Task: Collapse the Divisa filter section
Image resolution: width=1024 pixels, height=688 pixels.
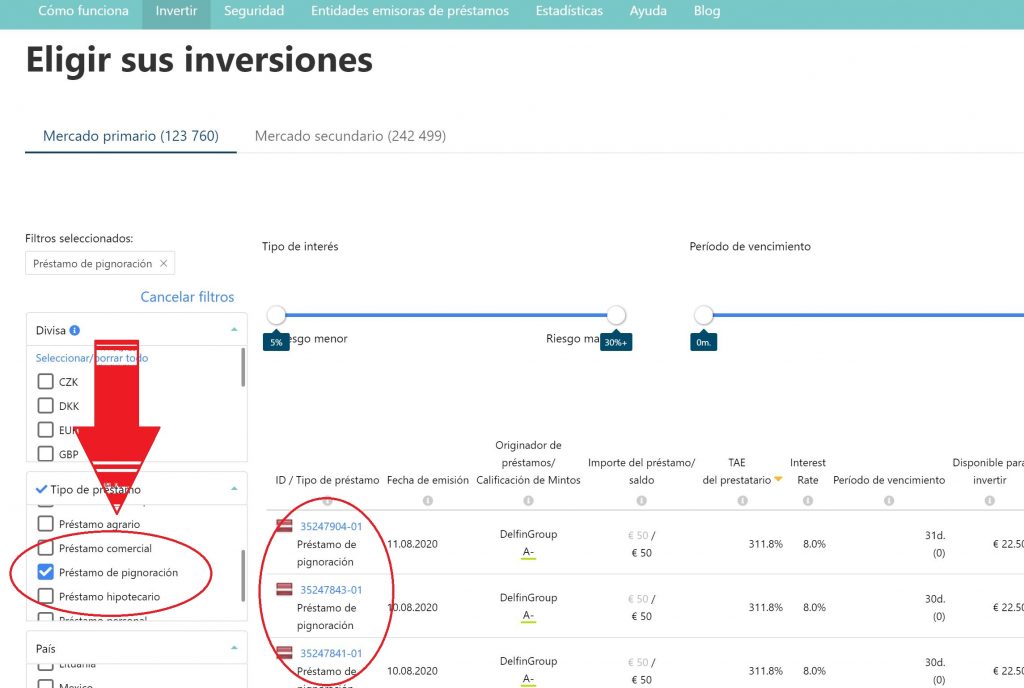Action: point(234,329)
